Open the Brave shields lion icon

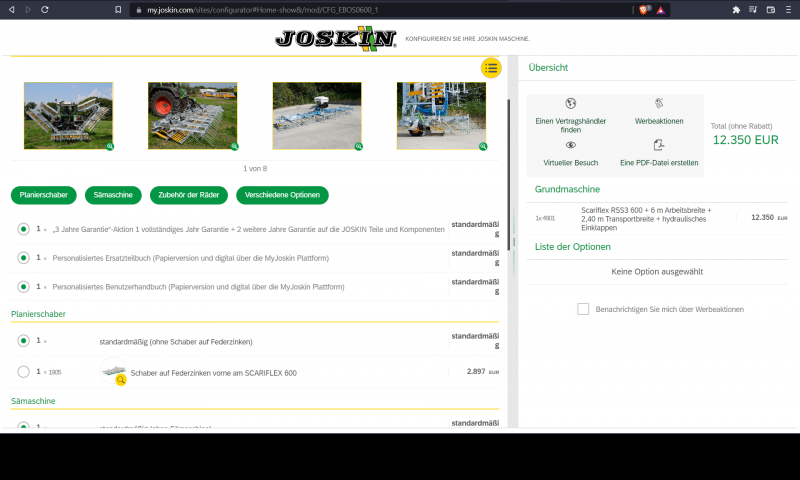(643, 10)
